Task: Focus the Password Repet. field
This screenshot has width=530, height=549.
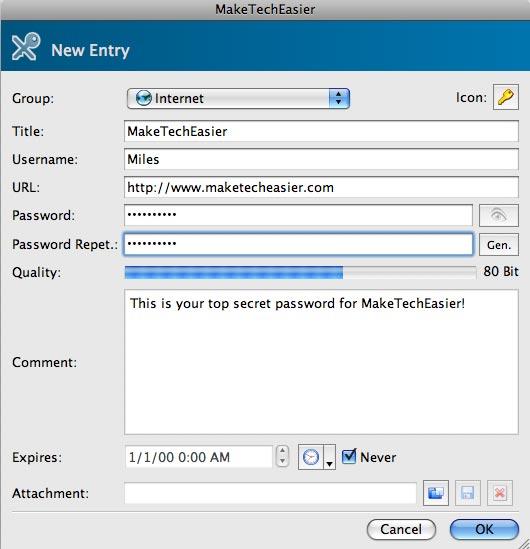Action: click(x=298, y=244)
